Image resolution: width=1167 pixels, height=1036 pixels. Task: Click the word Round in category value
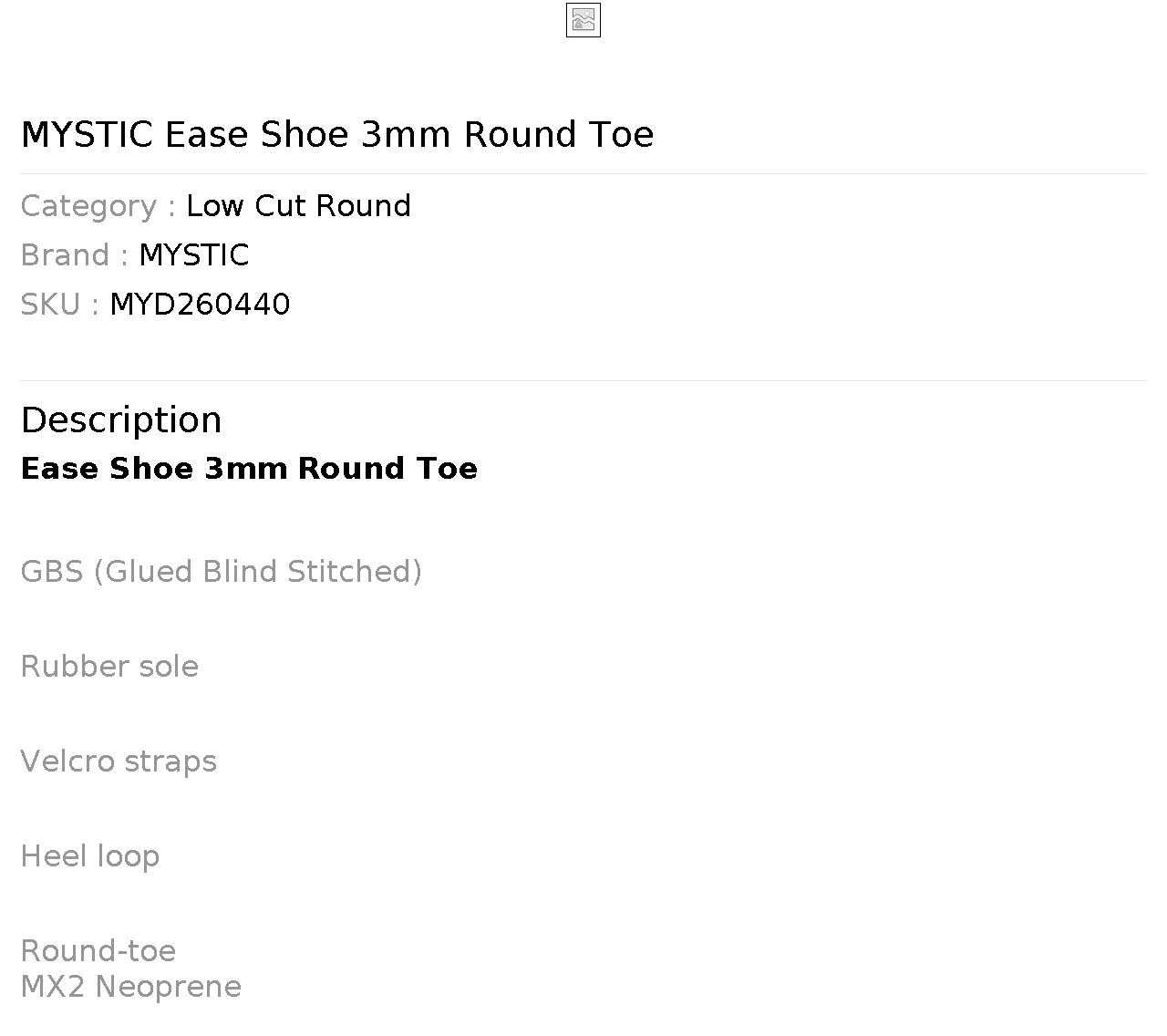(364, 206)
